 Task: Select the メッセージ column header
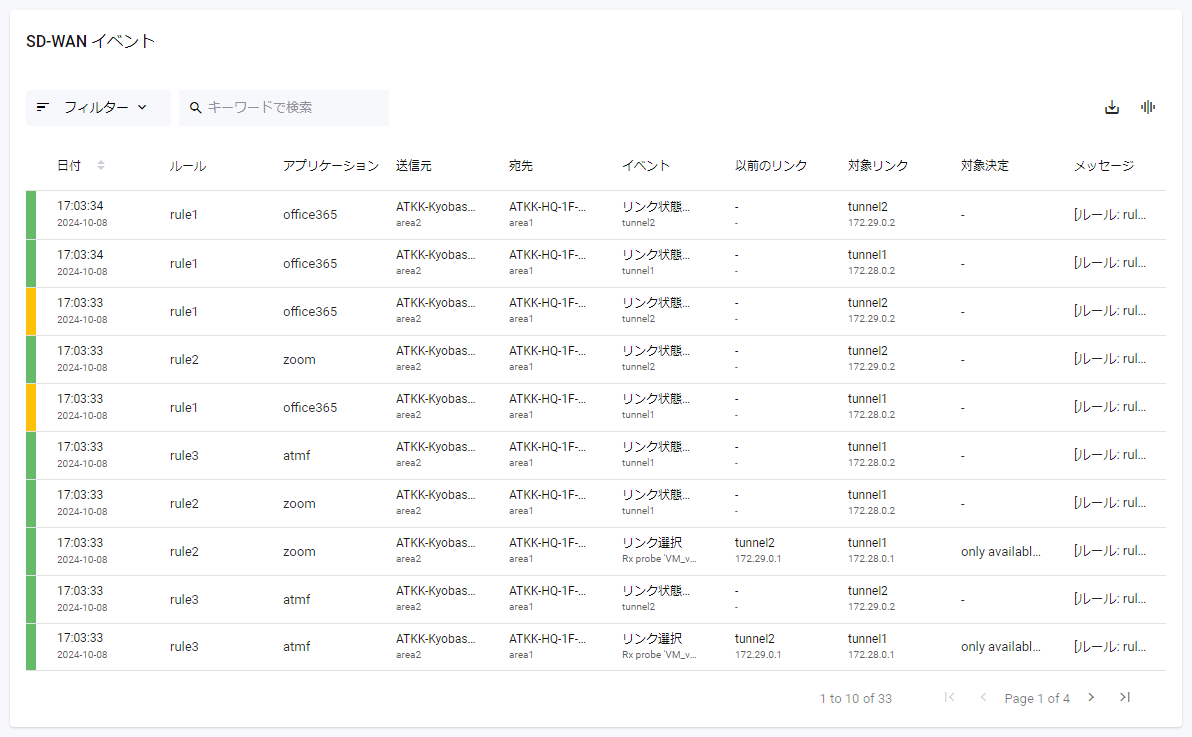(x=1104, y=166)
